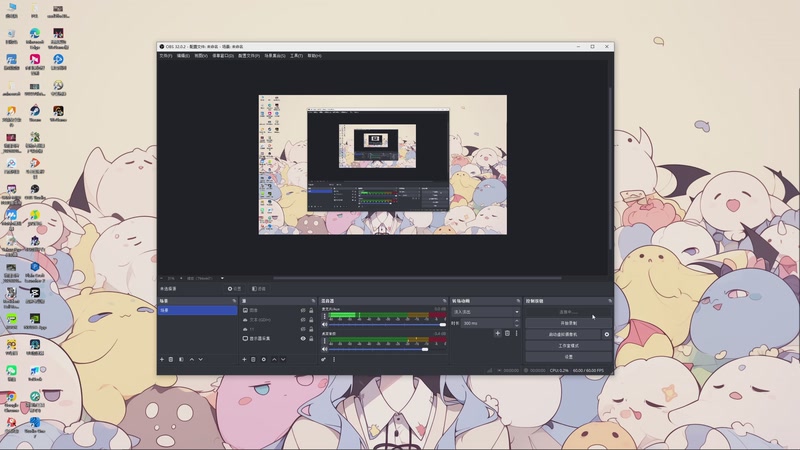
Task: Toggle lock on the 显示器采集 source
Action: tap(311, 338)
